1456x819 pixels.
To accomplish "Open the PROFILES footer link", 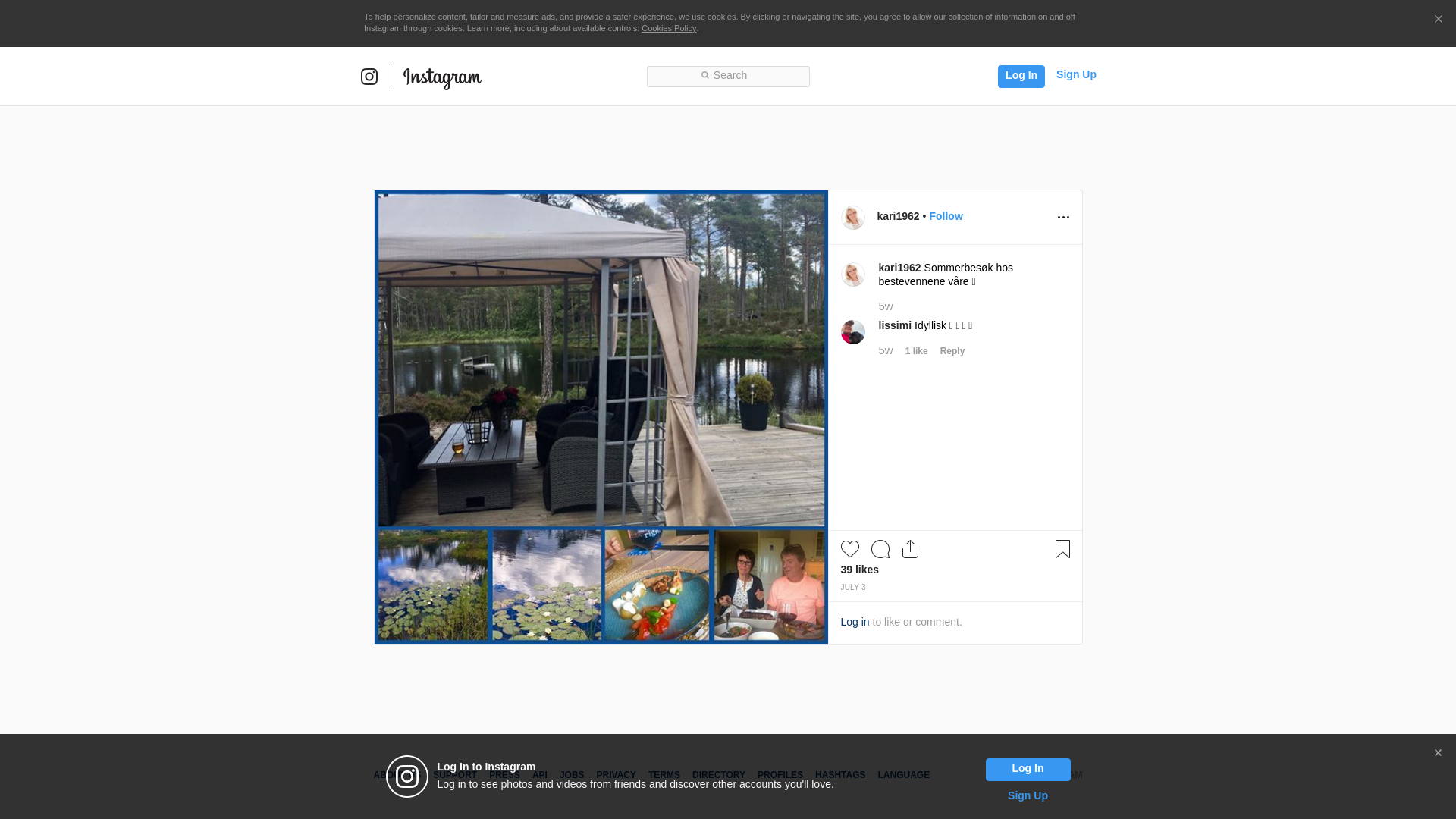I will [780, 776].
